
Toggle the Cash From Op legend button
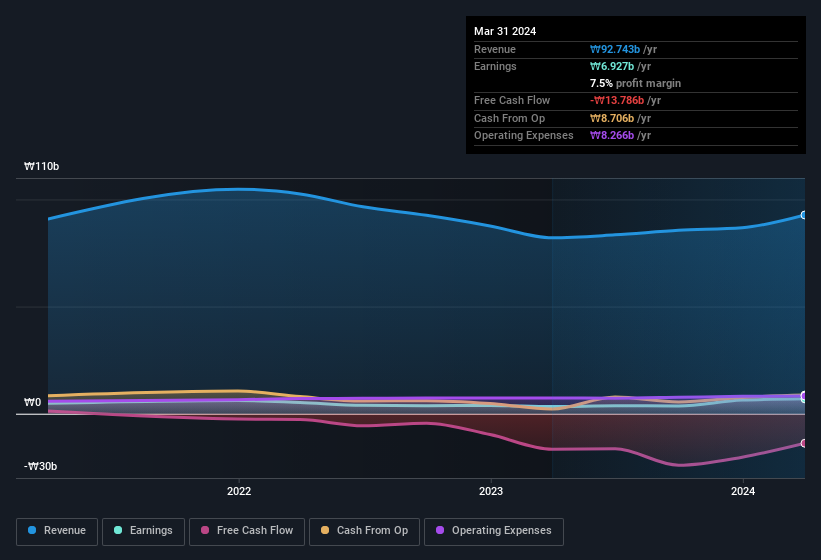click(x=364, y=531)
